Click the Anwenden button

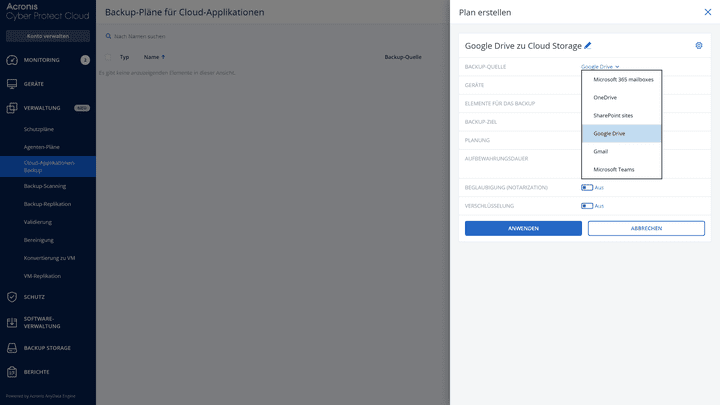(523, 228)
